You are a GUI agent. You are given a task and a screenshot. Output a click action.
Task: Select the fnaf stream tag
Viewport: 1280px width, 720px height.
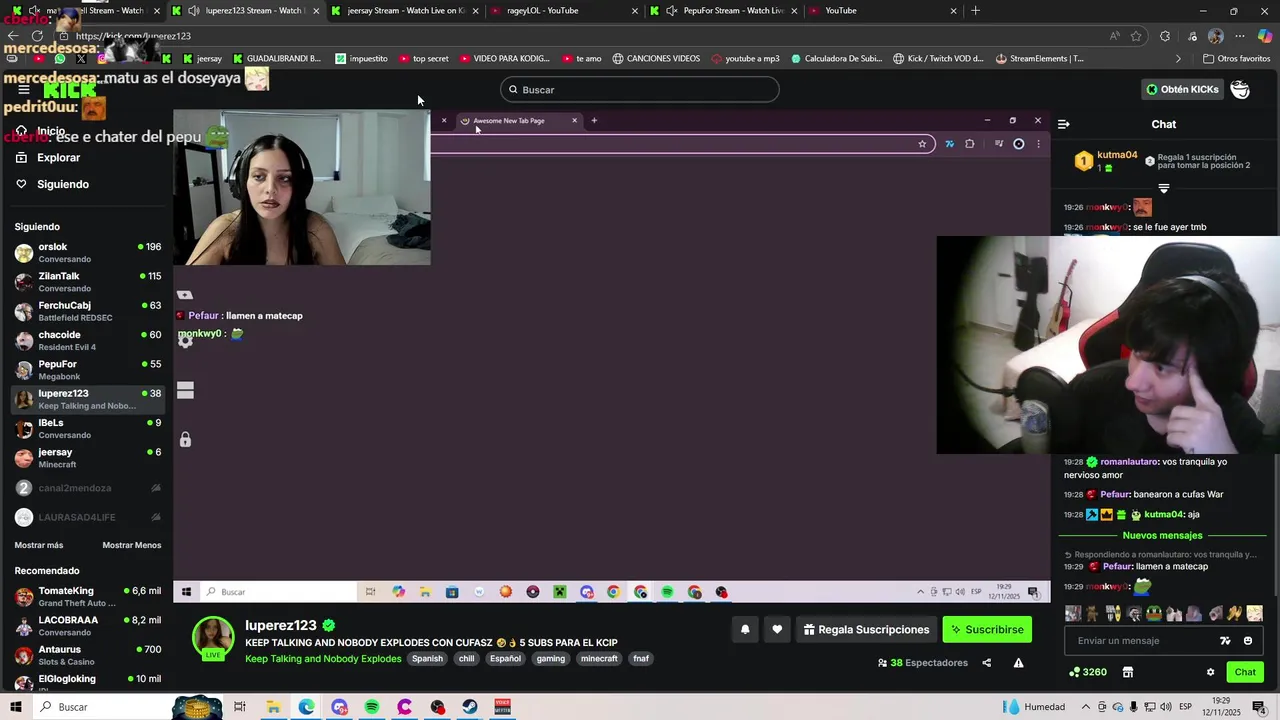tap(641, 659)
